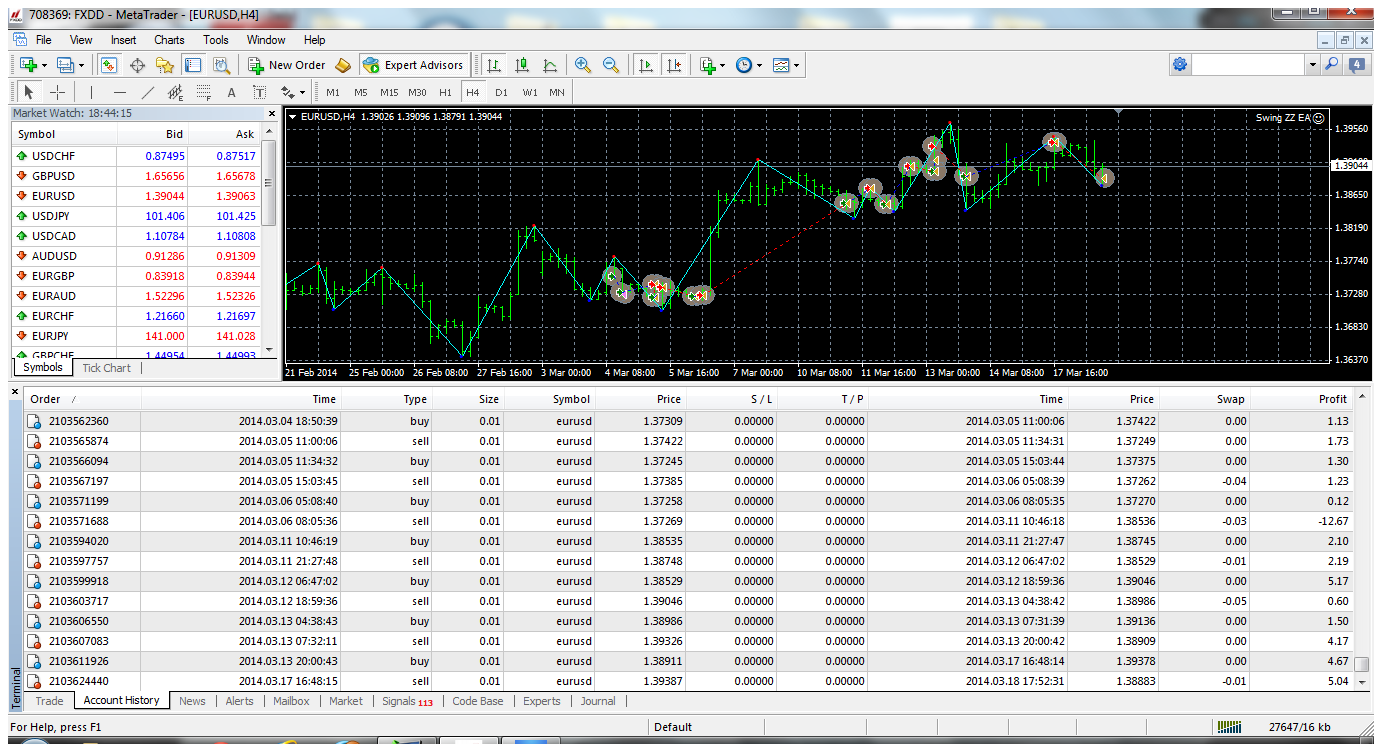Toggle chart Auto Scroll
Screen dimensions: 1382x744
[x=645, y=65]
